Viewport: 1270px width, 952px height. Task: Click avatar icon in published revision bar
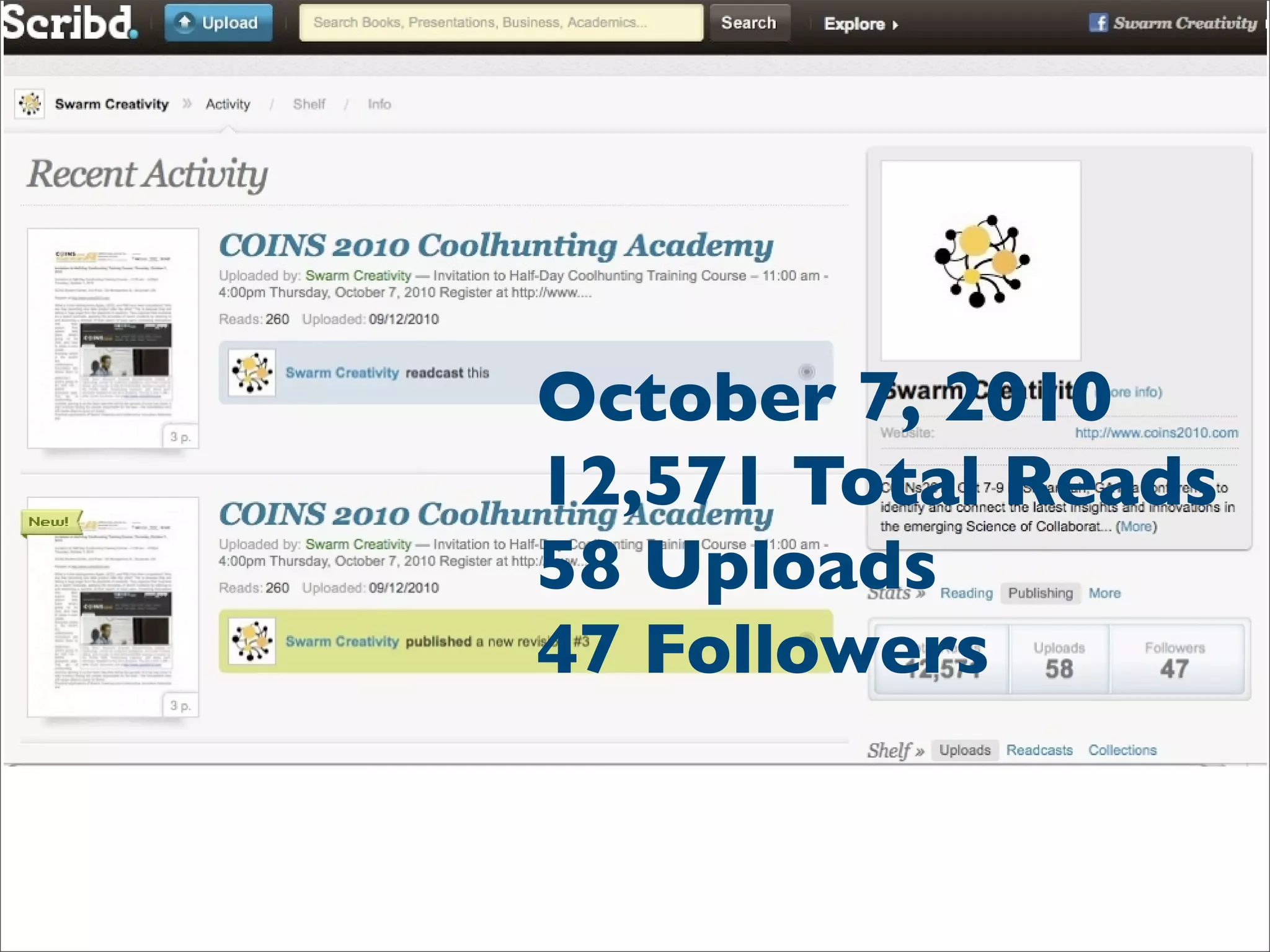pos(252,641)
